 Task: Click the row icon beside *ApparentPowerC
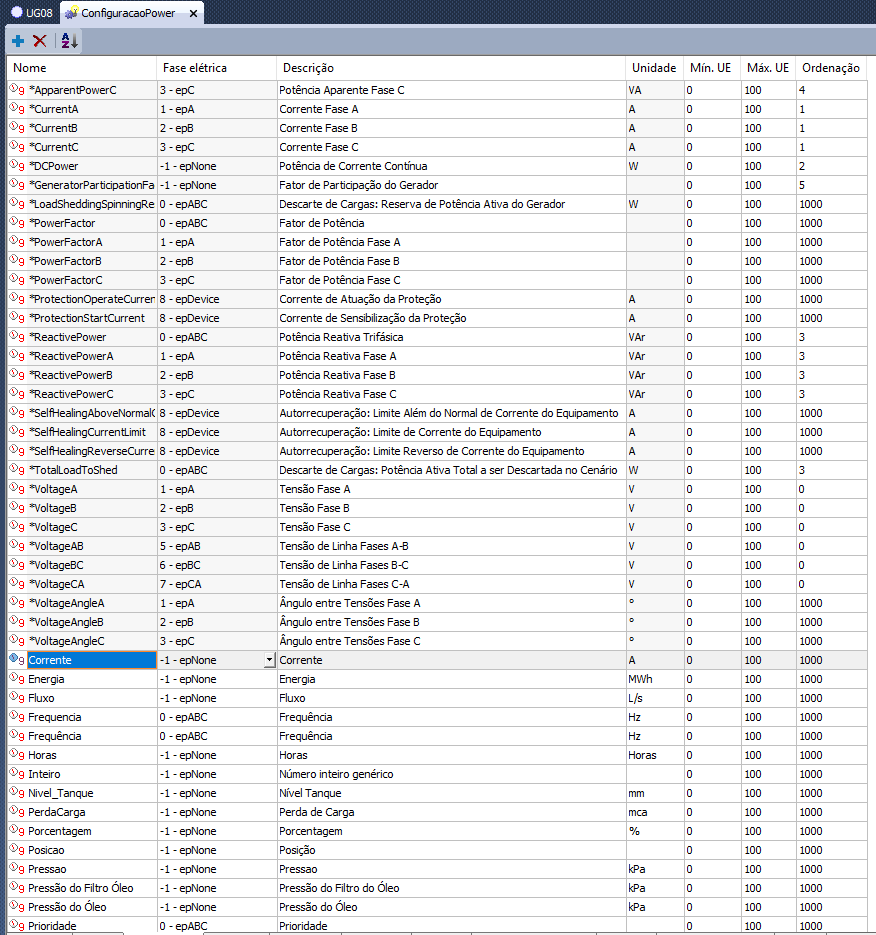[x=17, y=90]
